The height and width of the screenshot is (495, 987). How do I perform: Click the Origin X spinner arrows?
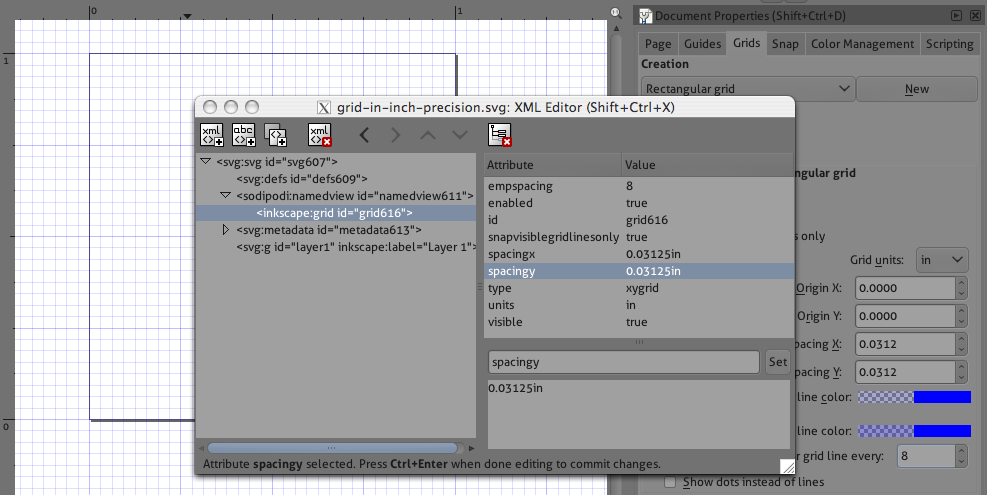961,288
